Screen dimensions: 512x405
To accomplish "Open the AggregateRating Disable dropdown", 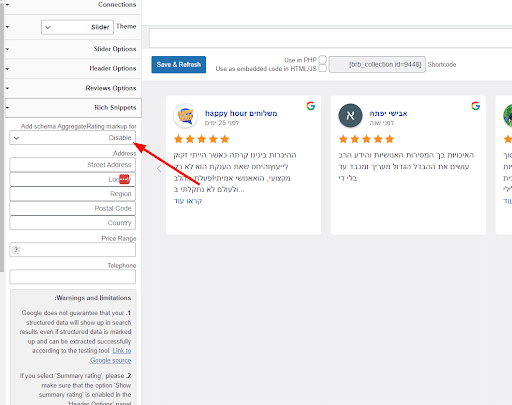I will point(73,138).
